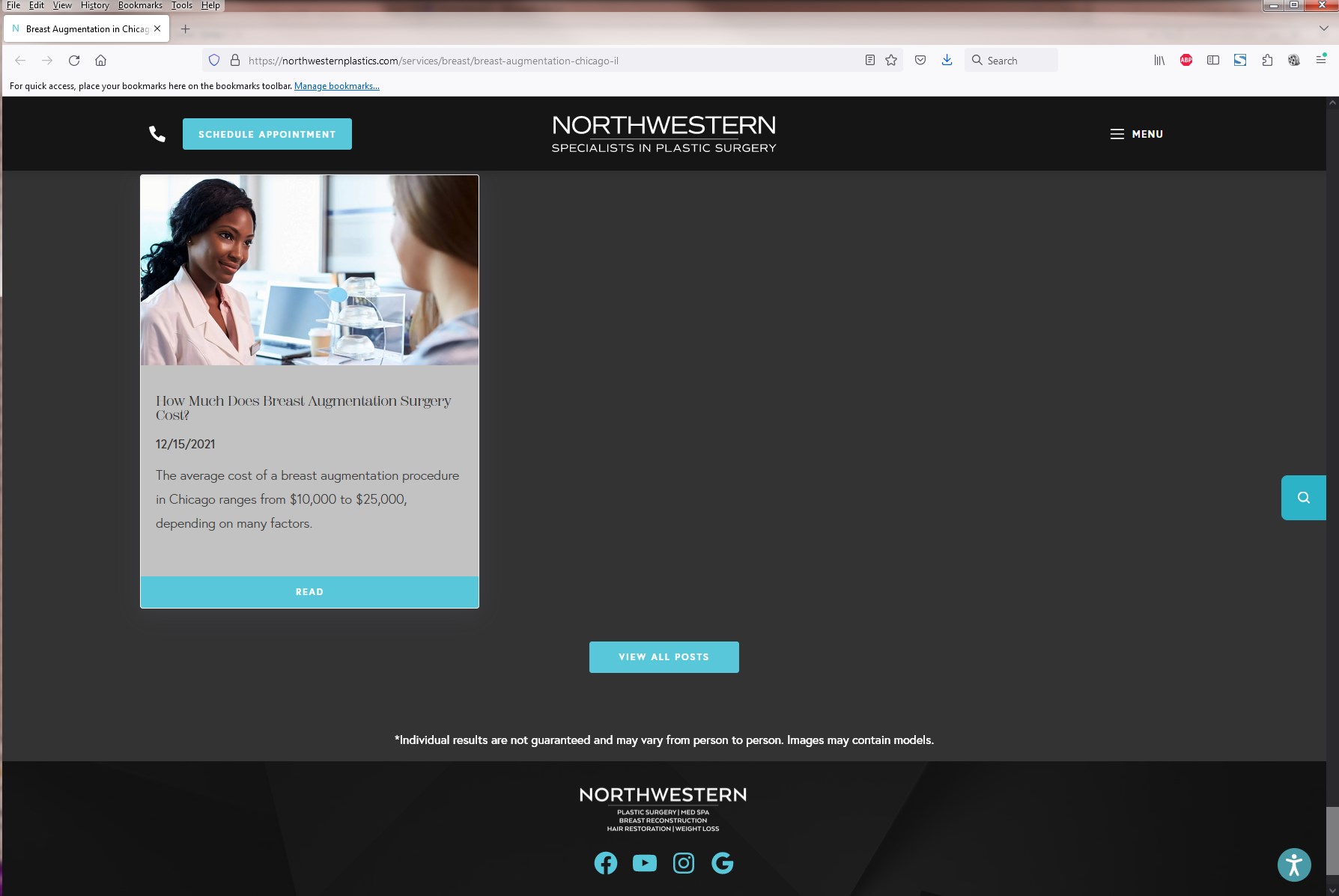Toggle the sidebar icon in toolbar
Viewport: 1339px width, 896px height.
1213,61
